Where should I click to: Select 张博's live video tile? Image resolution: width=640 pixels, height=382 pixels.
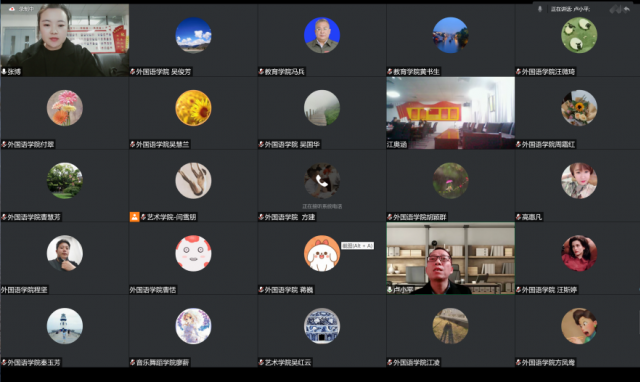65,40
